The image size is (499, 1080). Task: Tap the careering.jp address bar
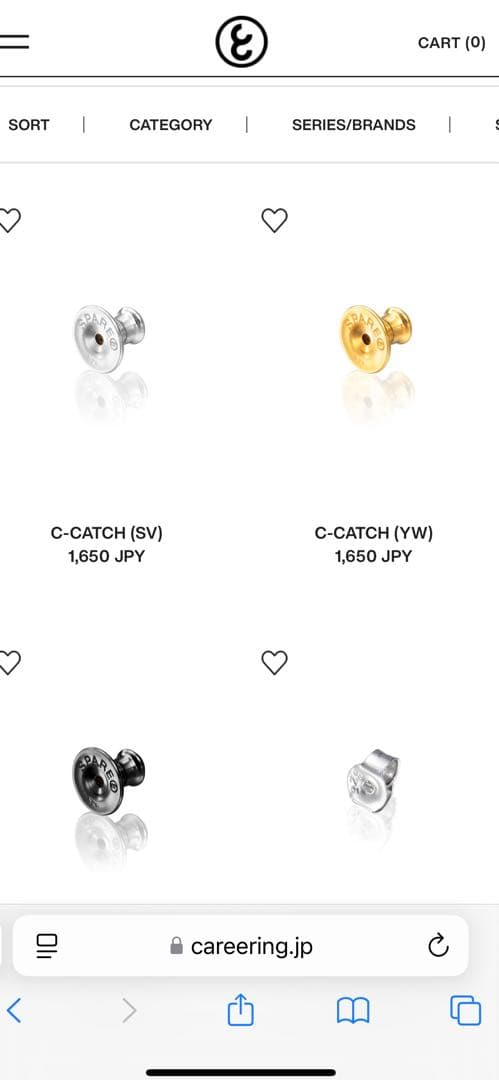click(x=241, y=946)
